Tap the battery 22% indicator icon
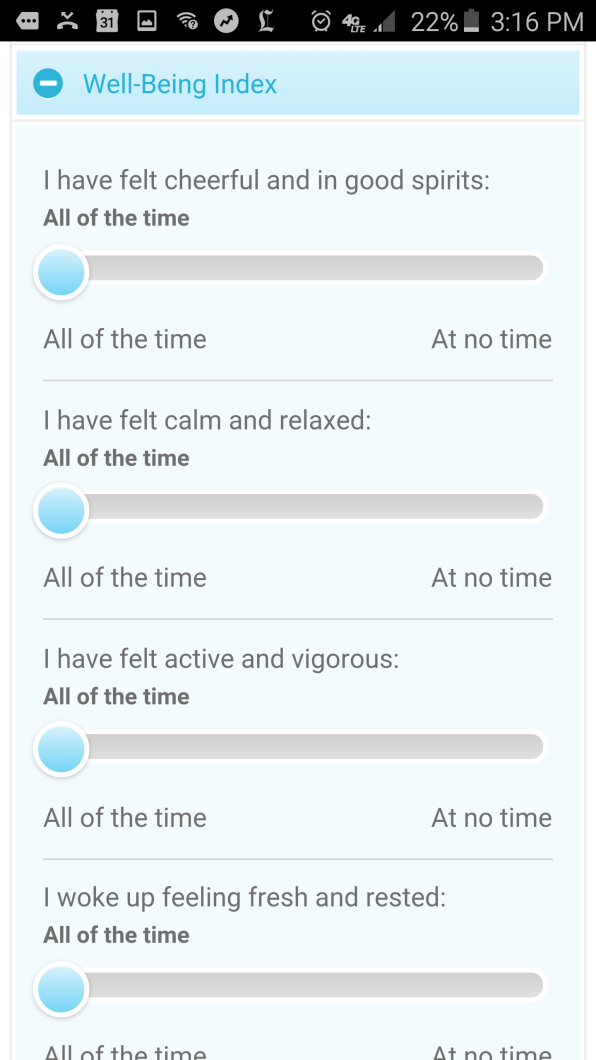 click(x=472, y=22)
